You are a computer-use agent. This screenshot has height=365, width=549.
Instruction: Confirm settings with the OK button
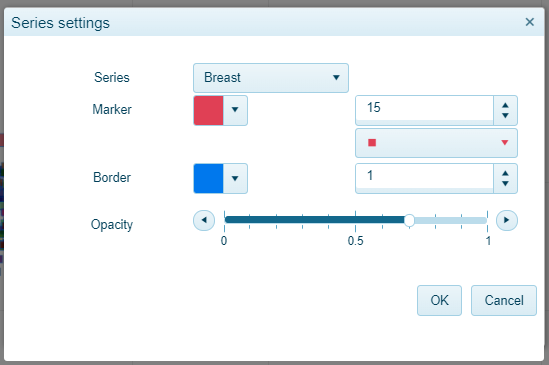[439, 301]
